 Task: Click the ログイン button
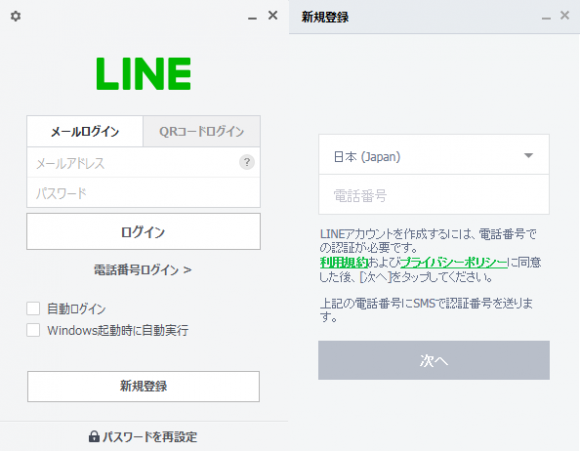pos(144,231)
